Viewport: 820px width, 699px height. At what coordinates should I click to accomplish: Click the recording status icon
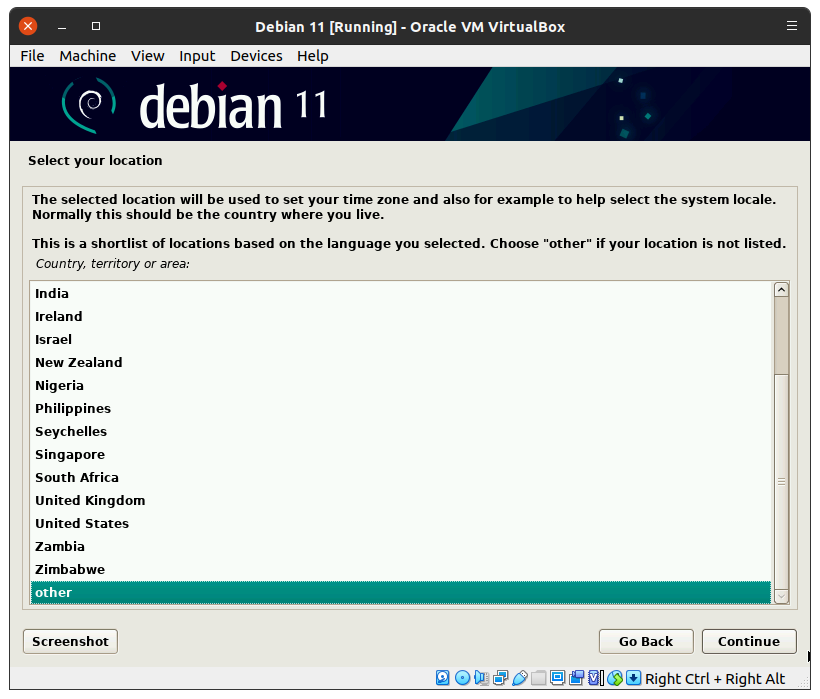(x=576, y=678)
